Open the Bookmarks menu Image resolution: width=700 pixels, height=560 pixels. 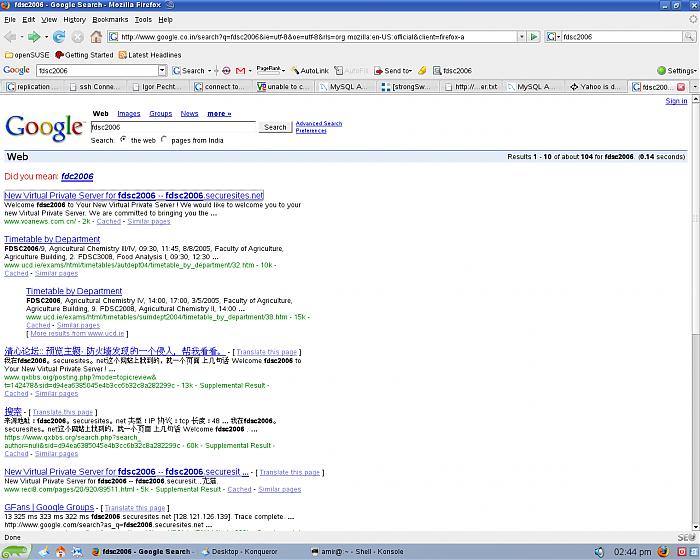[x=110, y=20]
